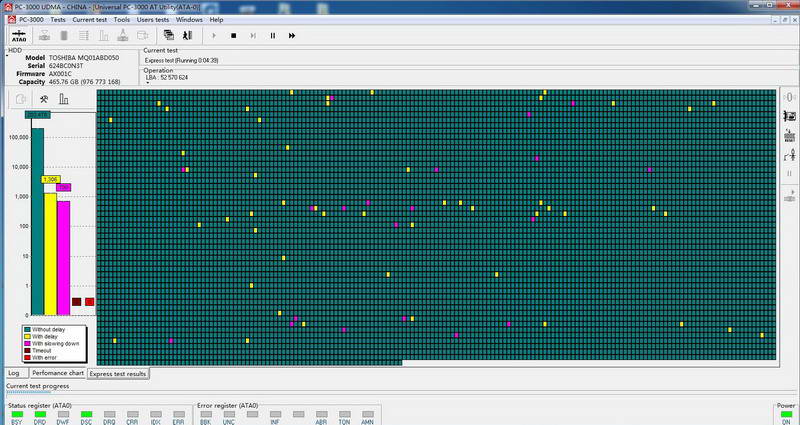This screenshot has width=800, height=425.
Task: Click the With delay yellow legend swatch
Action: 27,337
